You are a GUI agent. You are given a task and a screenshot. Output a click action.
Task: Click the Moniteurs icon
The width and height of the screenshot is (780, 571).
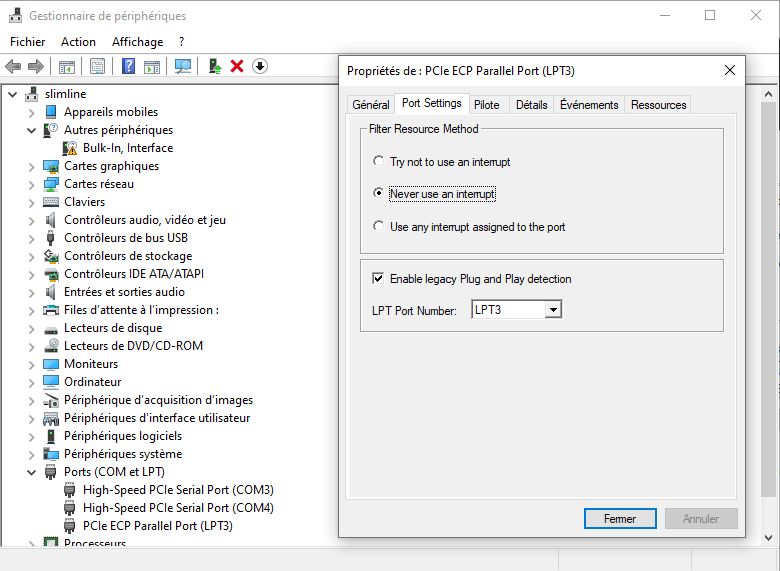coord(51,364)
